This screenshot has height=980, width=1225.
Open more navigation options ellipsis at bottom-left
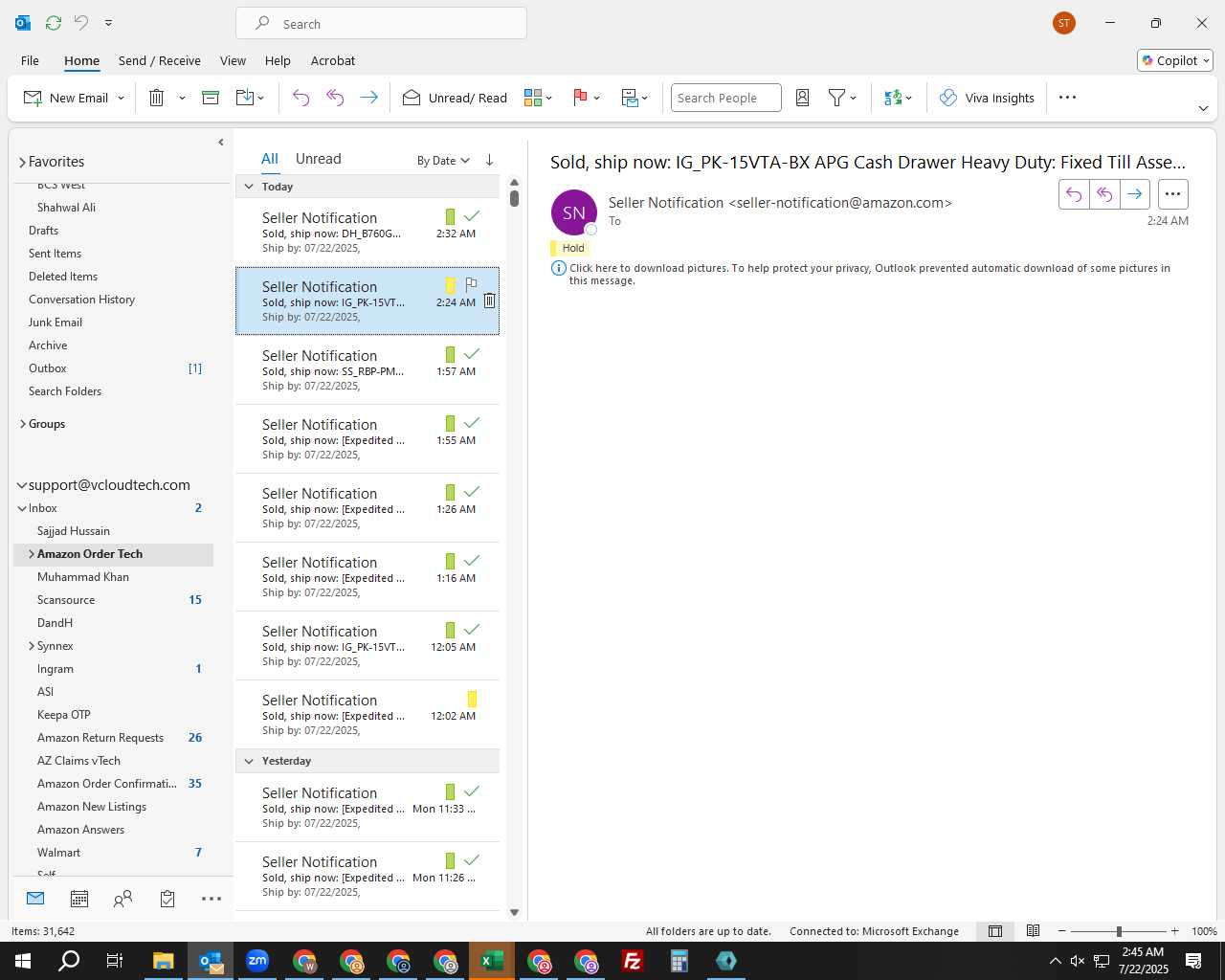(x=212, y=899)
